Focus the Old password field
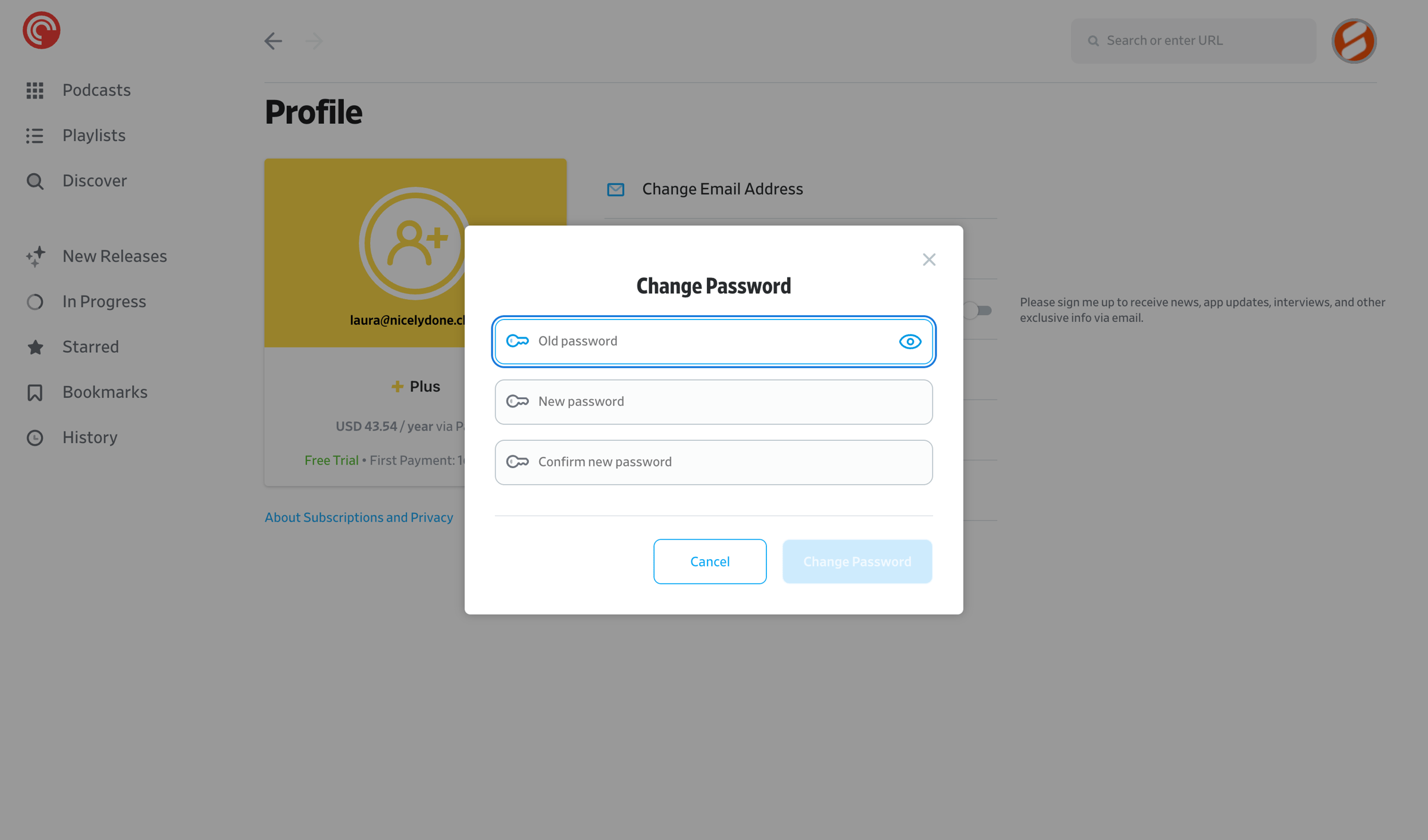This screenshot has width=1428, height=840. 713,341
